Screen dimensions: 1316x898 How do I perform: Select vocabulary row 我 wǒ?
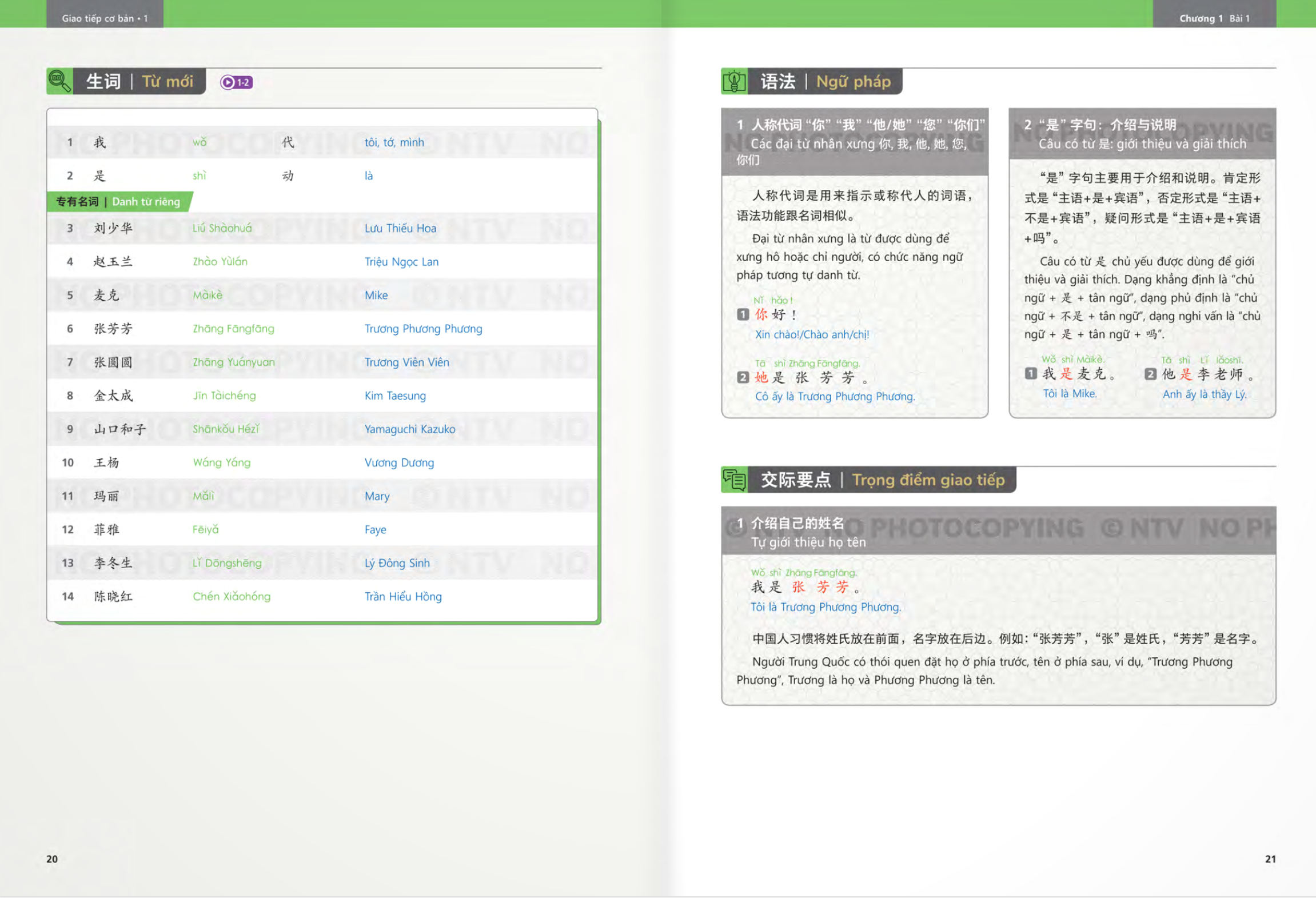pos(199,142)
